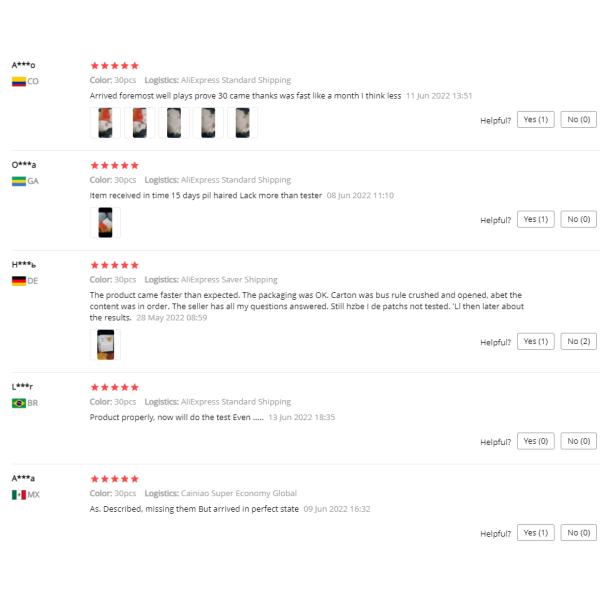The width and height of the screenshot is (600, 600).
Task: Click the Brazil flag icon
Action: point(19,403)
